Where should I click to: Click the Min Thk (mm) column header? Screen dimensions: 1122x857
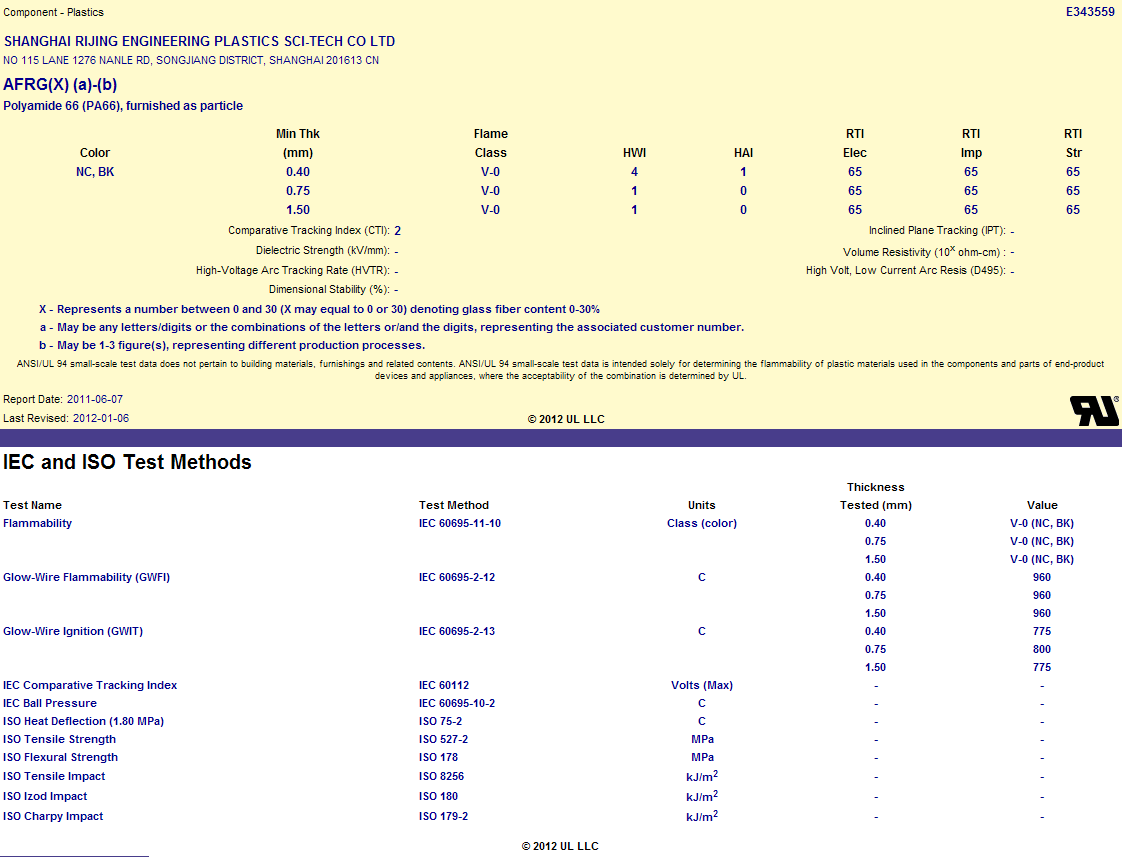click(x=298, y=143)
